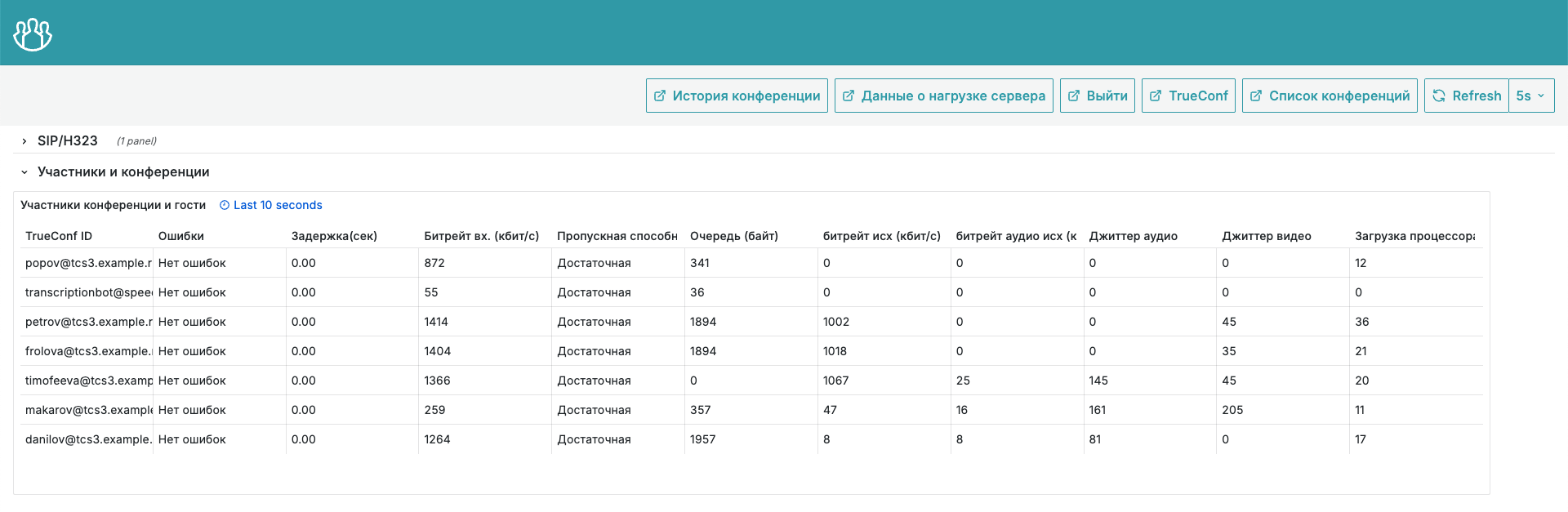Open the История конференции link
The image size is (1568, 512).
pos(737,96)
